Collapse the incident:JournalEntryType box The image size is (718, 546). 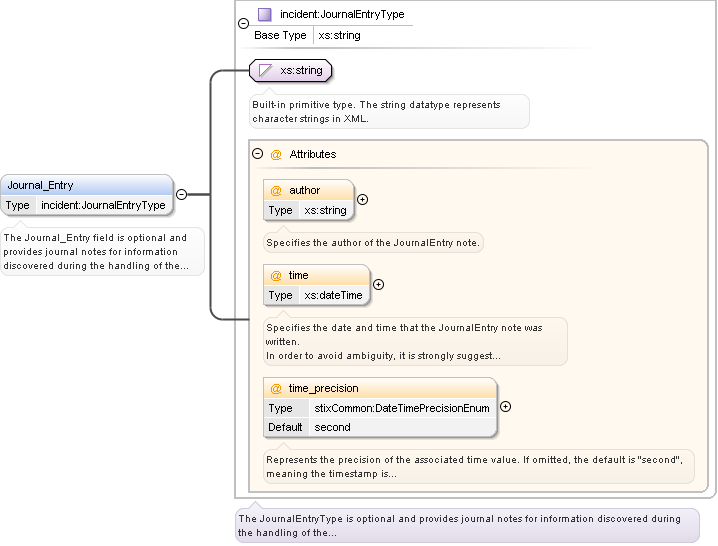[243, 23]
